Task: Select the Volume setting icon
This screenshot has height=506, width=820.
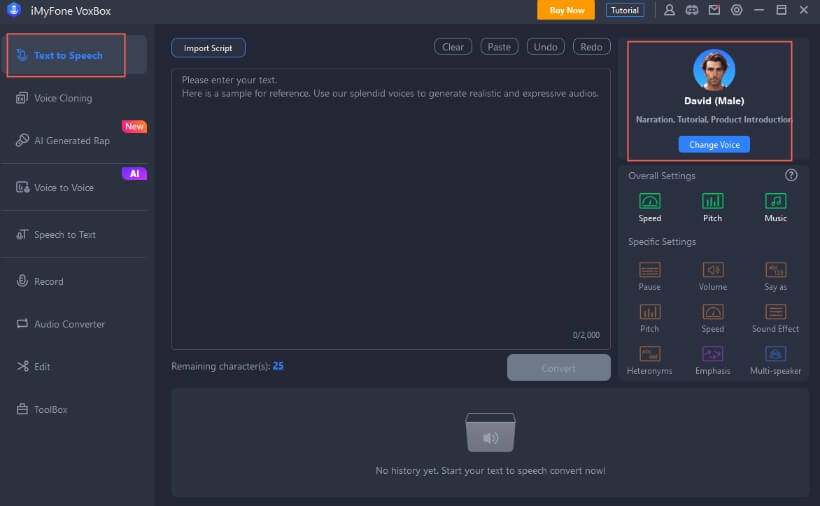Action: tap(713, 270)
